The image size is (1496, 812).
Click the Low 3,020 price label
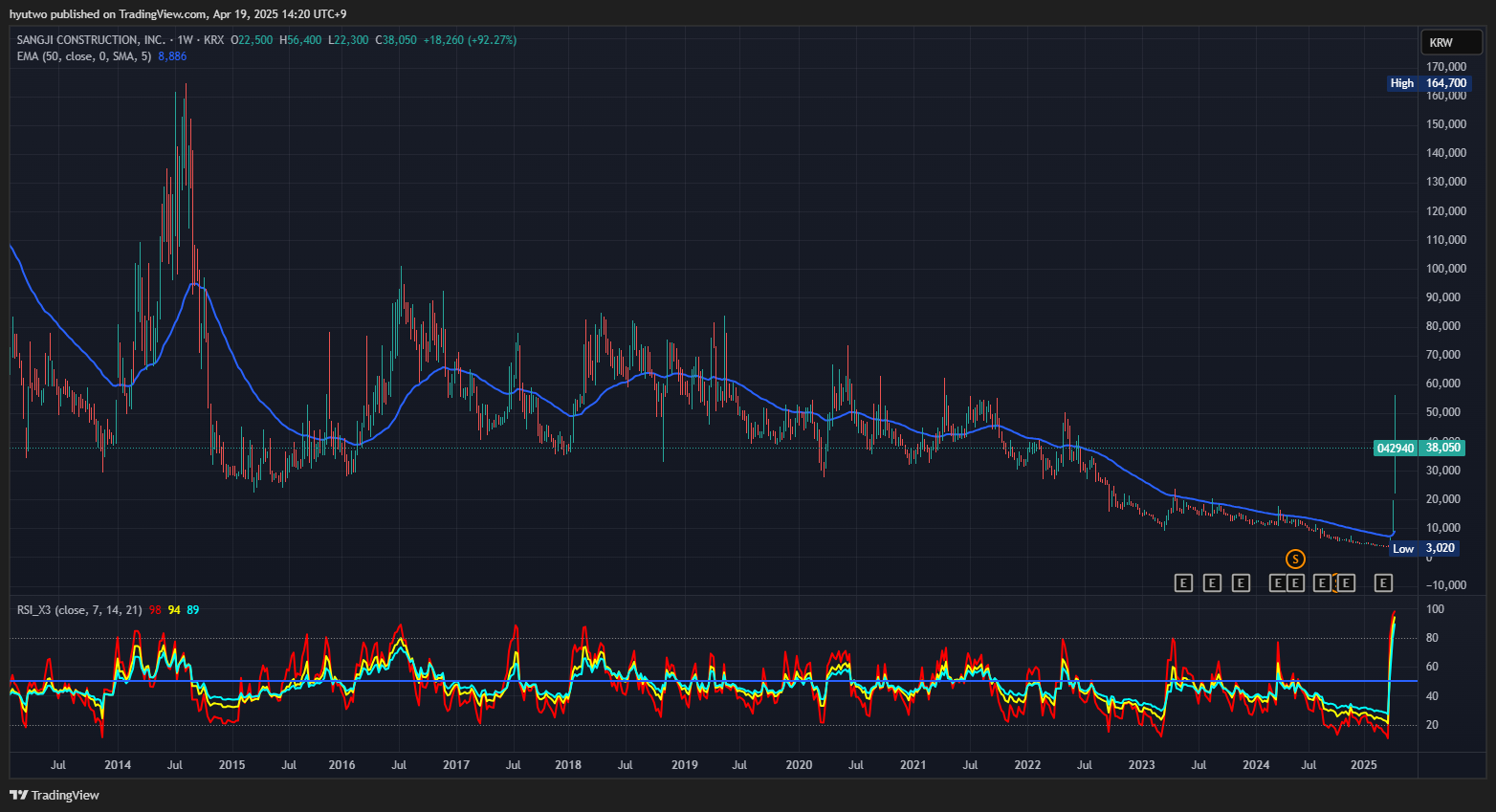pyautogui.click(x=1423, y=548)
